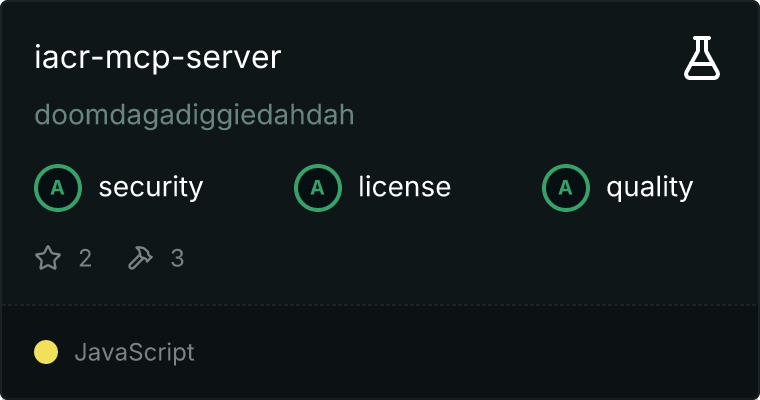Click the license label text
760x400 pixels.
coord(405,187)
